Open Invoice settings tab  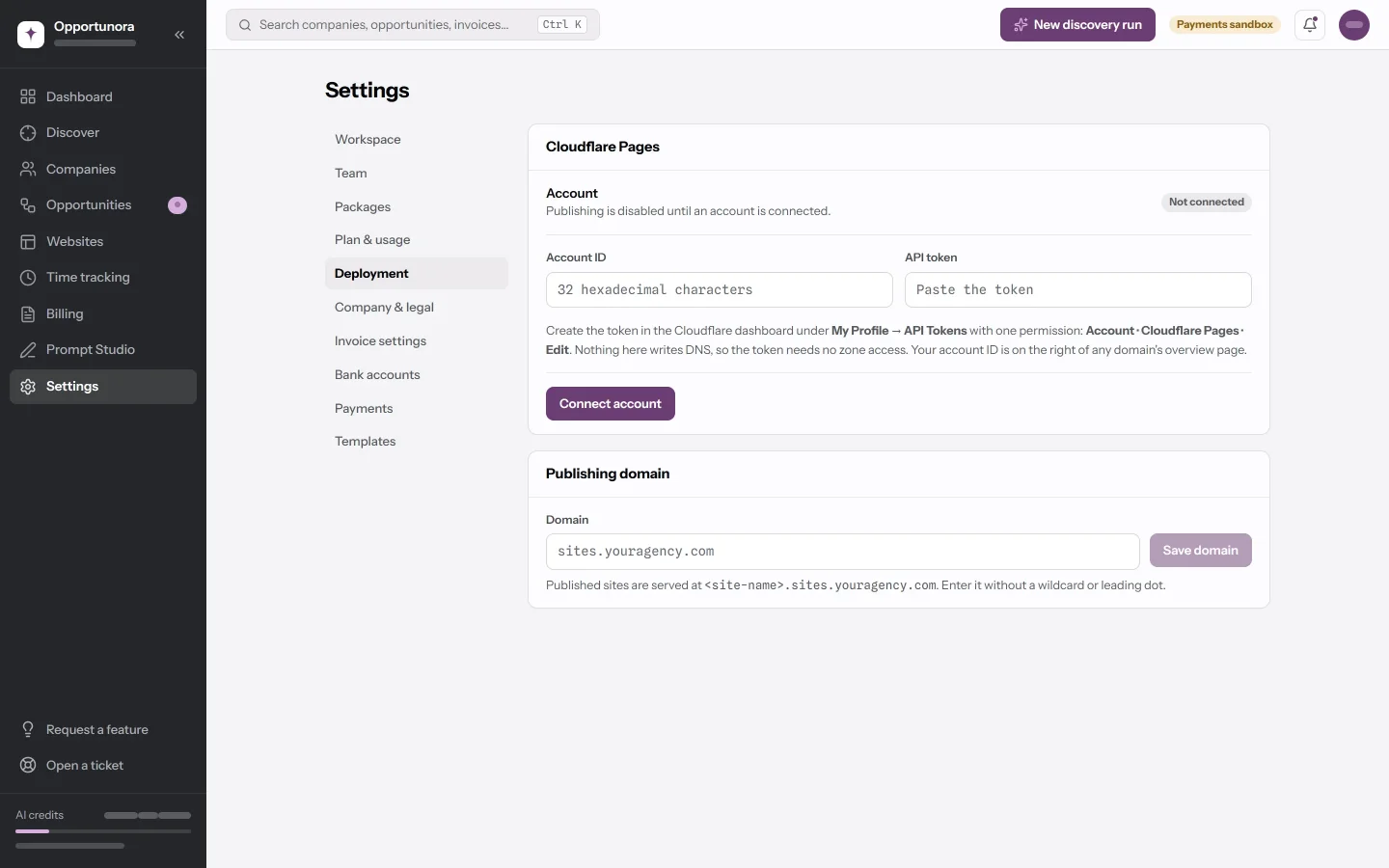pos(417,341)
